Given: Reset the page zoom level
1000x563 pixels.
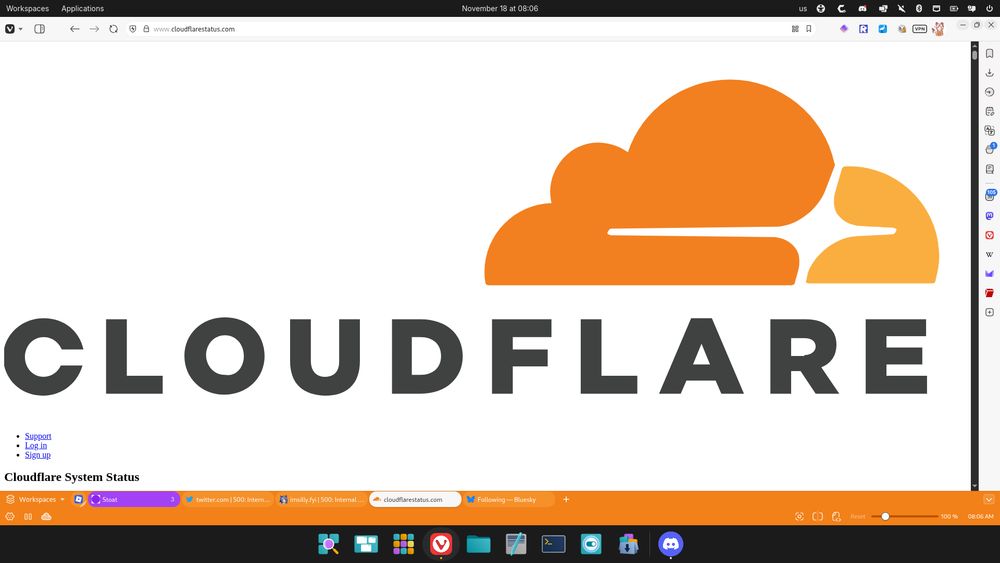Looking at the screenshot, I should pos(858,516).
